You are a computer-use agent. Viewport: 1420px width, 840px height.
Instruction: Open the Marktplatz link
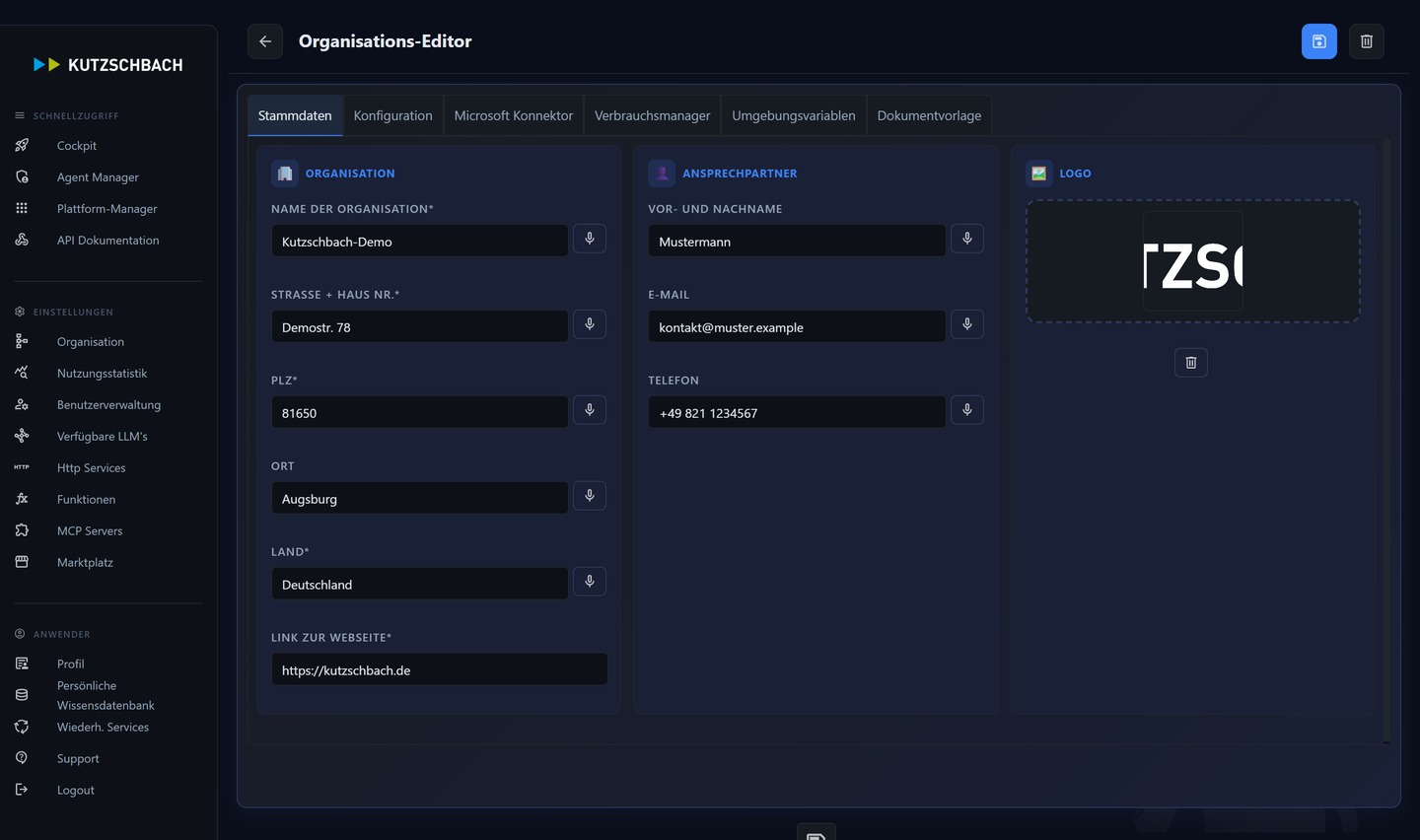click(x=85, y=563)
